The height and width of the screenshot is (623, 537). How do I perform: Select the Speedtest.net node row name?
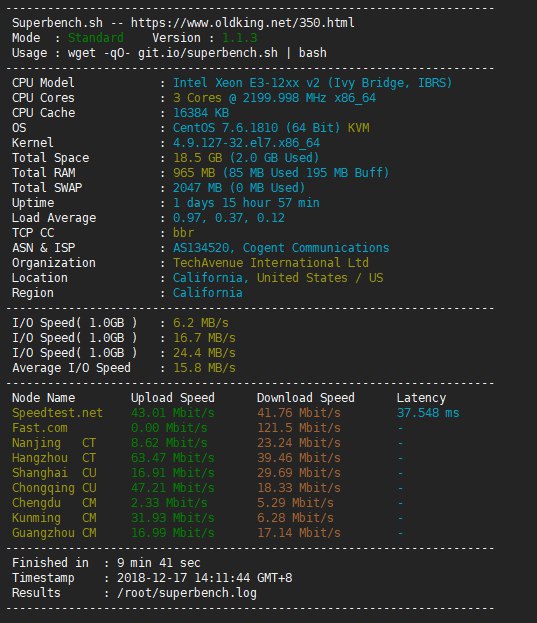pos(57,413)
